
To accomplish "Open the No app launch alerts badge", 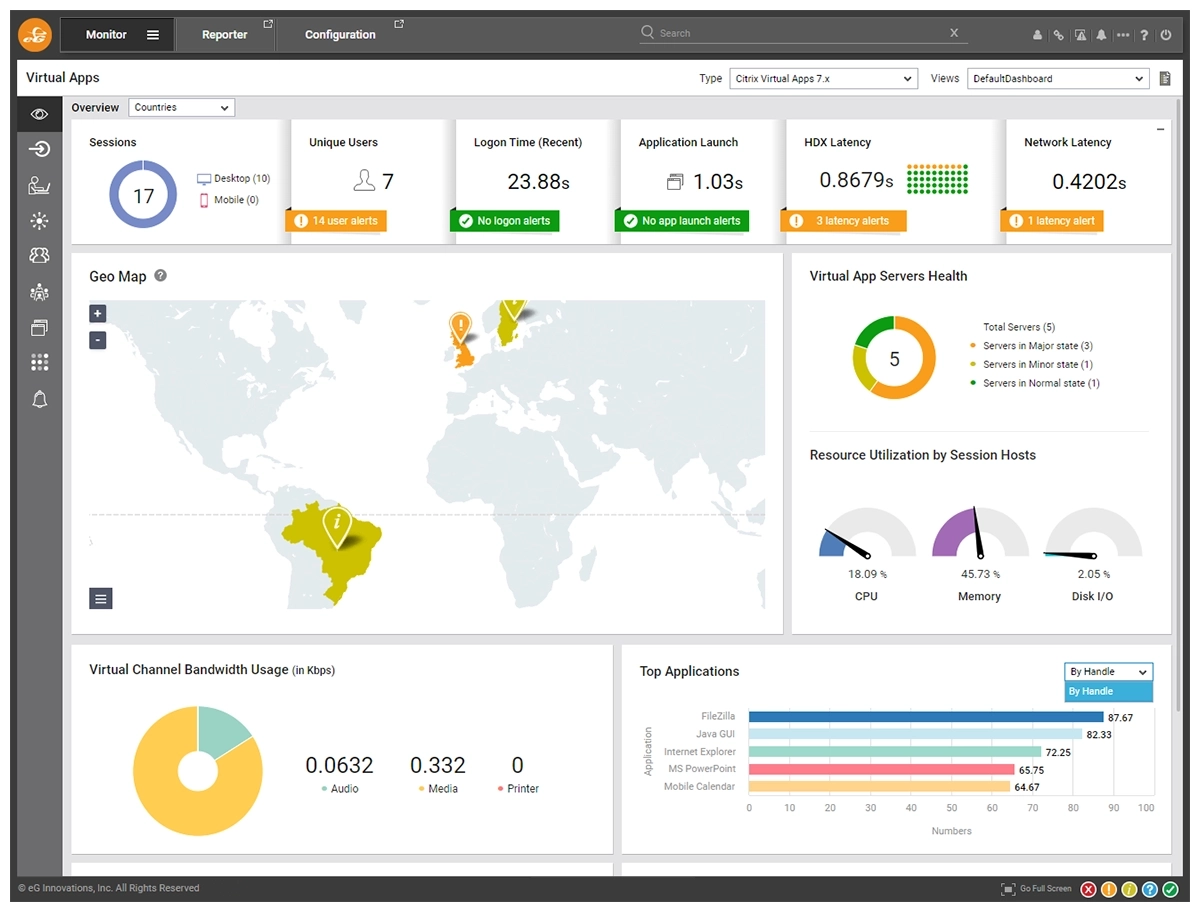I will (x=682, y=221).
